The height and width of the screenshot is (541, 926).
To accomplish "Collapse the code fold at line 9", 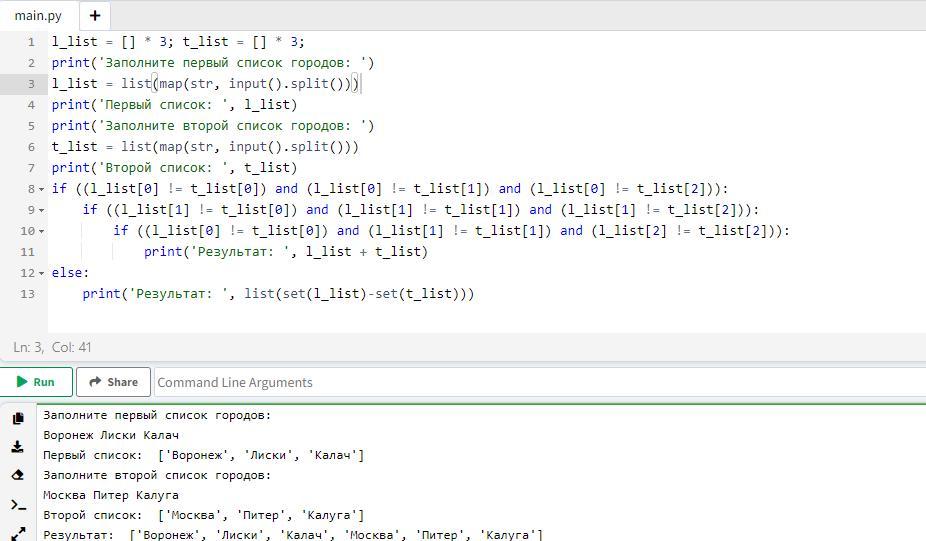I will click(41, 210).
